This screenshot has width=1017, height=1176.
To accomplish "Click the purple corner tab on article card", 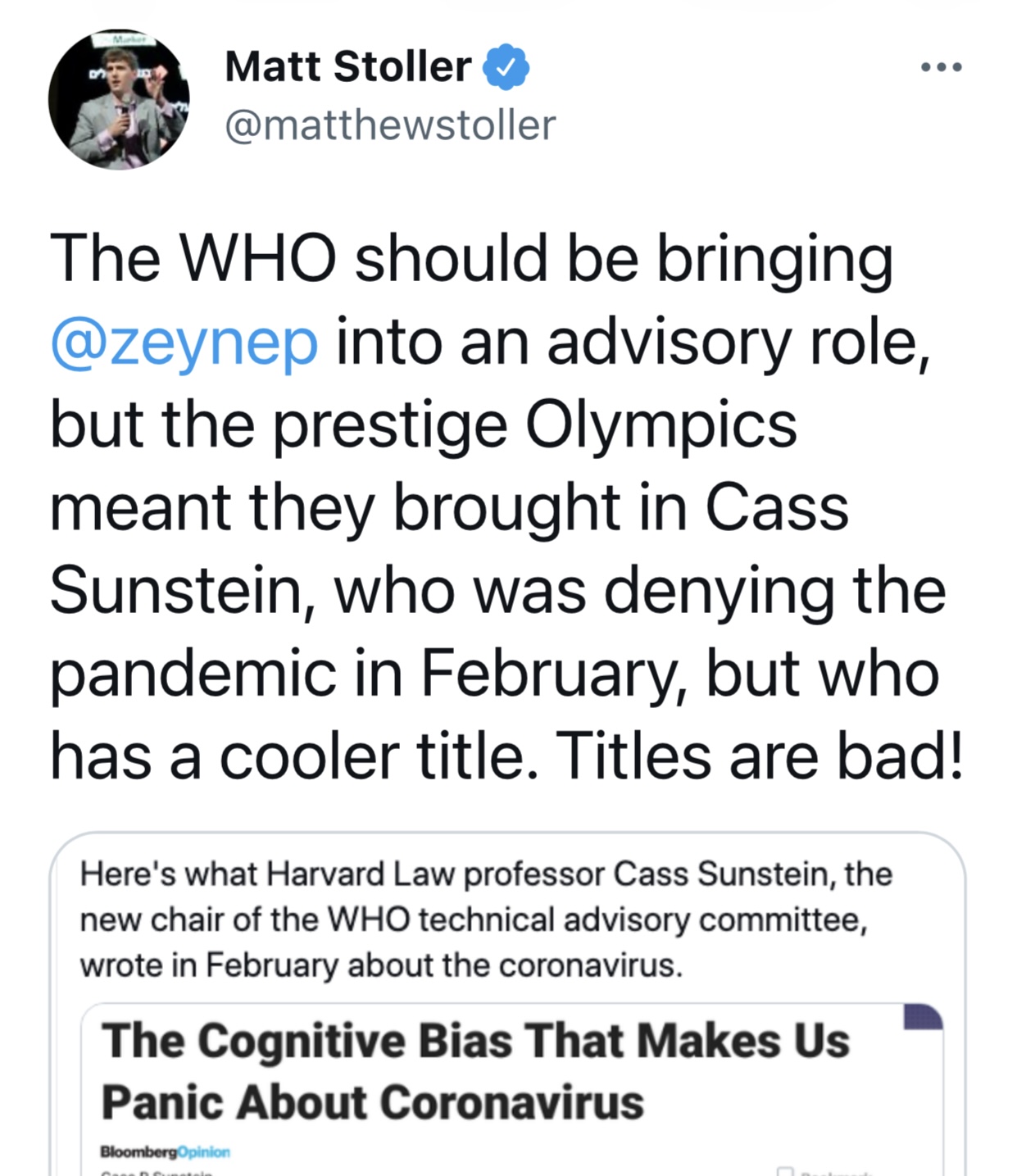I will 923,1016.
